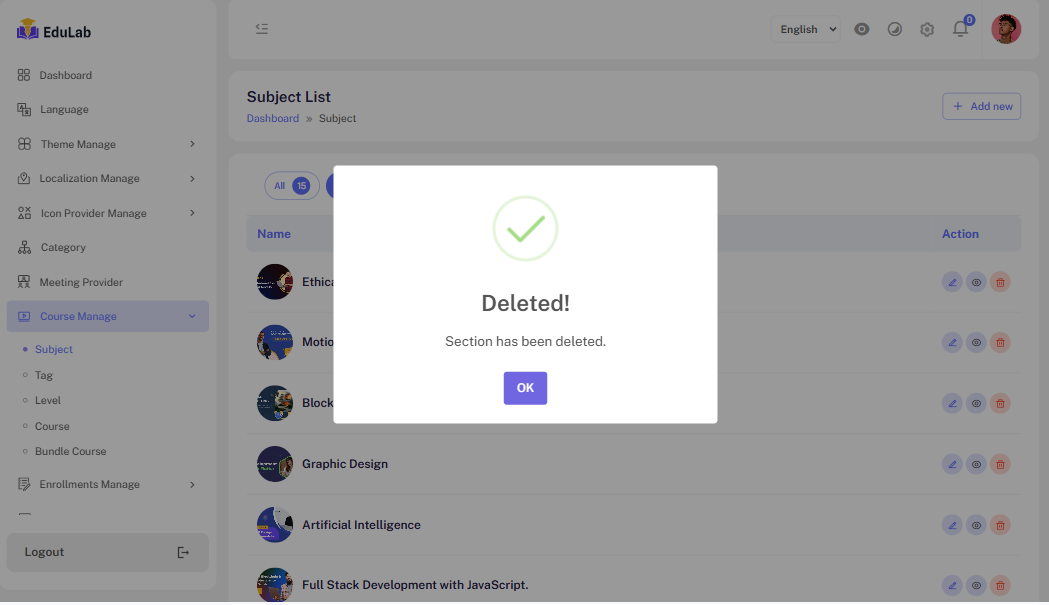Click the Add new button
1049x605 pixels.
[981, 106]
